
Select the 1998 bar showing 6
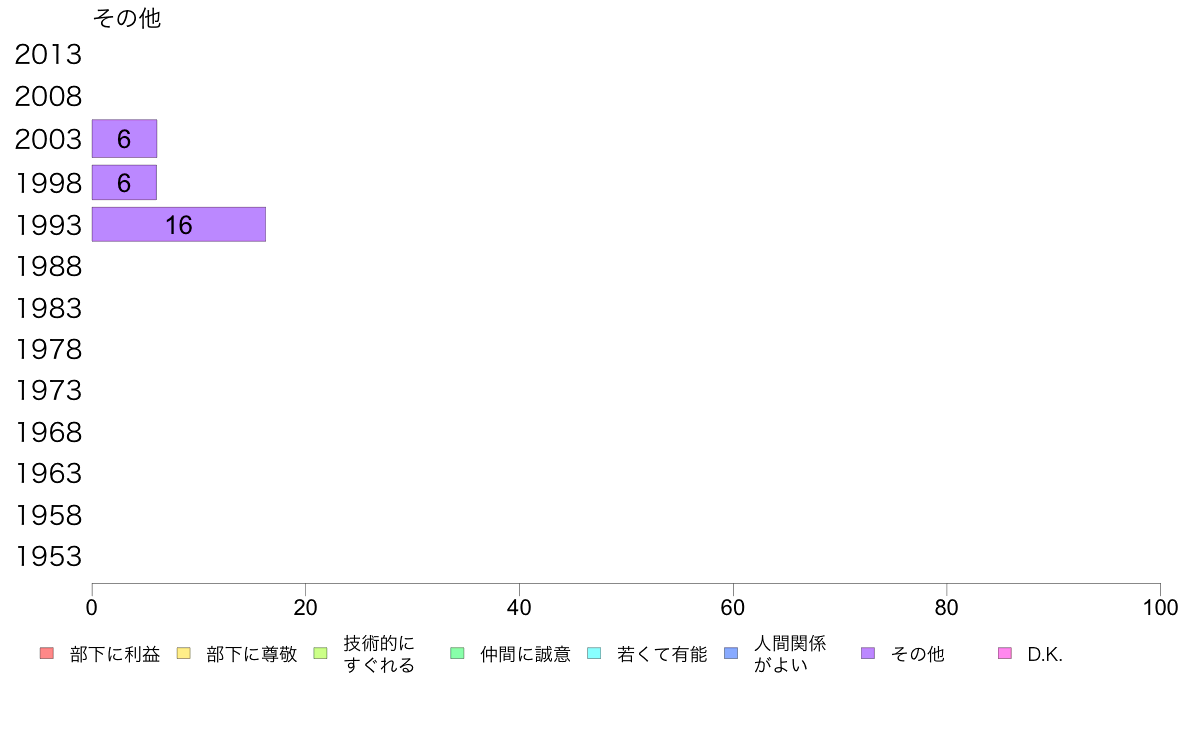pos(124,183)
